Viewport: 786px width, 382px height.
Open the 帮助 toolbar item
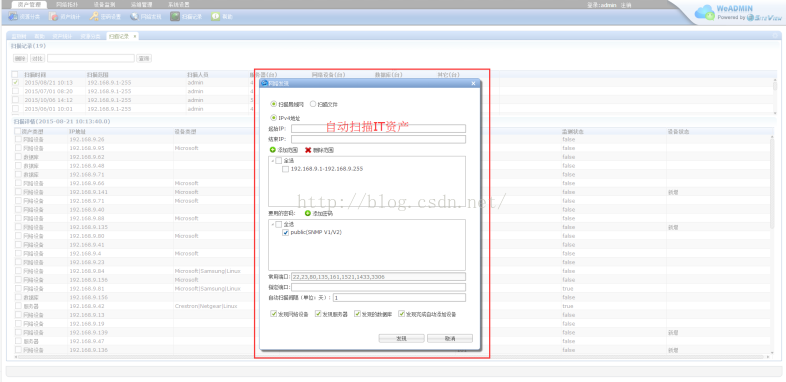[222, 17]
